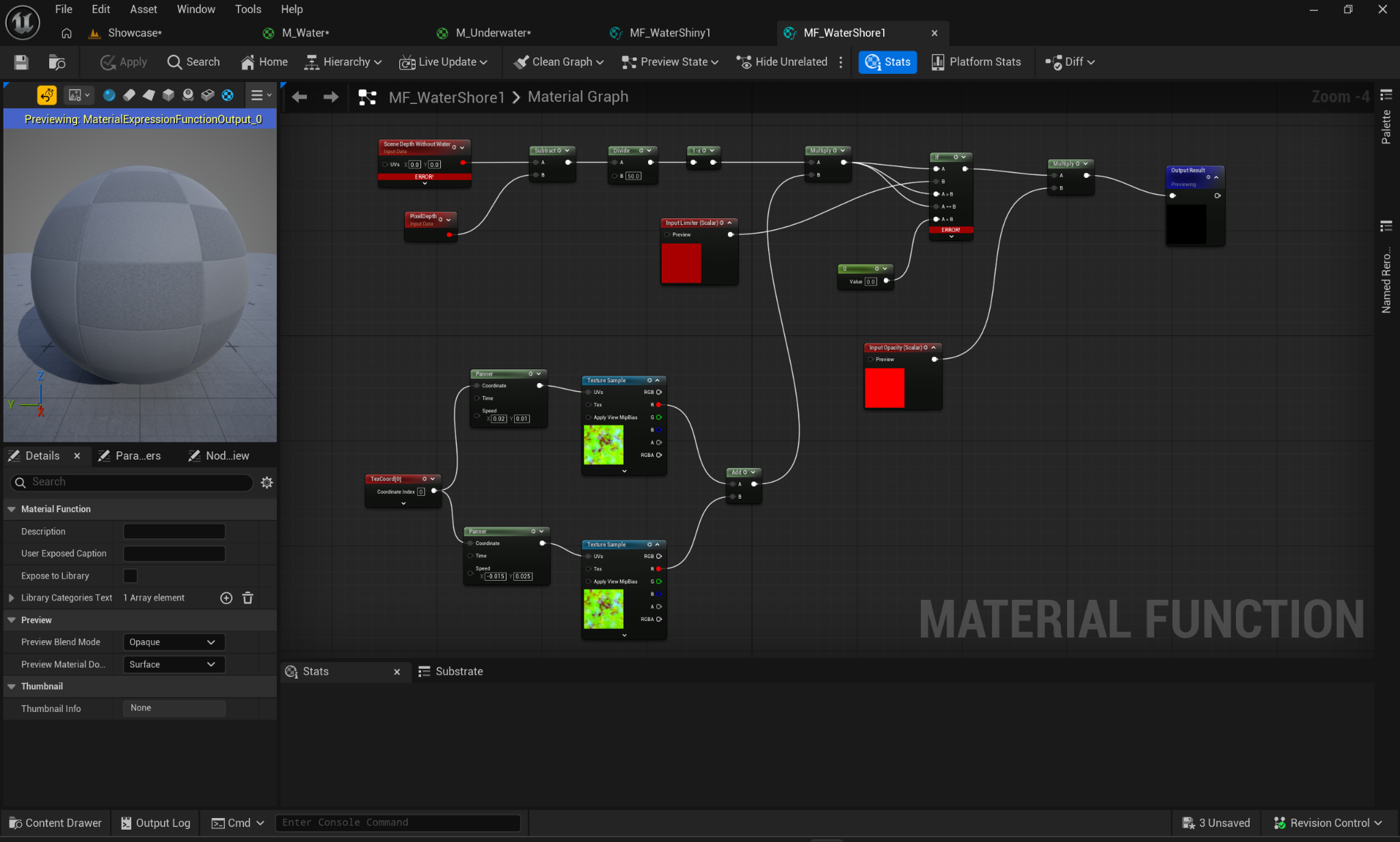Open the Asset menu

coord(144,10)
